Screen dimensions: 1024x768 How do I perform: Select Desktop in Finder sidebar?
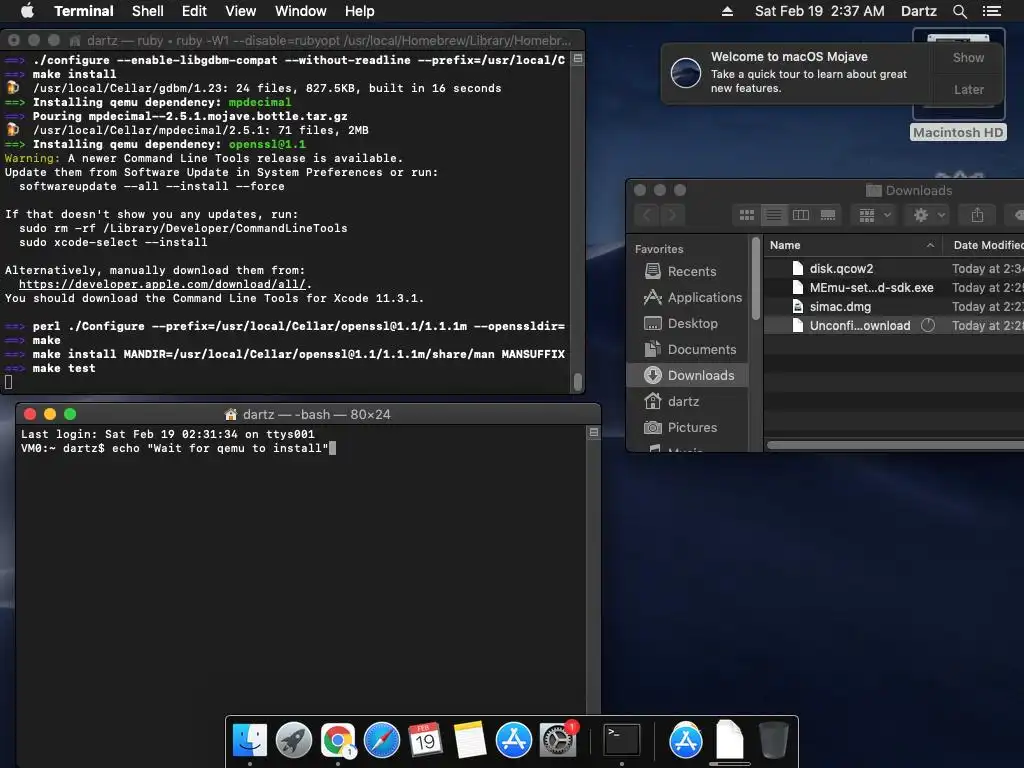coord(687,323)
